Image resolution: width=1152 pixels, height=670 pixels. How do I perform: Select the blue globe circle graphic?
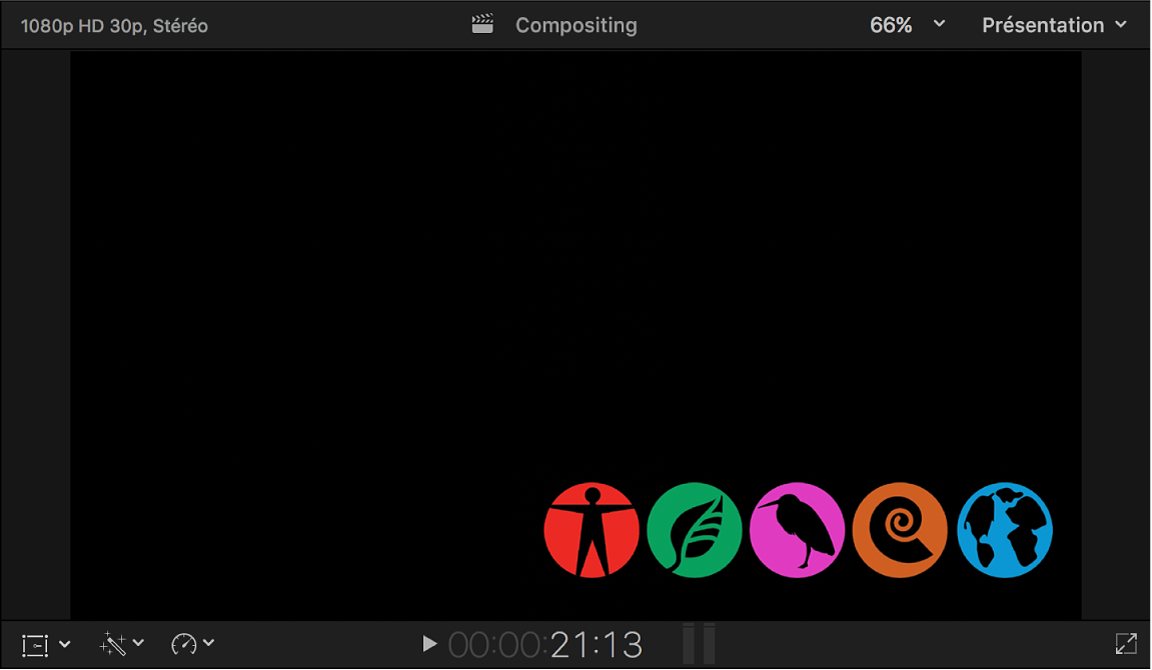coord(1004,531)
